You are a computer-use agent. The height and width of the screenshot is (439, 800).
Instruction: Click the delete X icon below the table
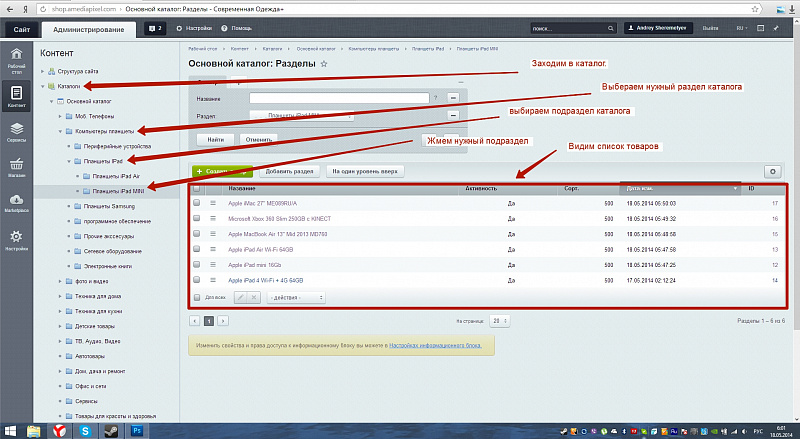(254, 297)
